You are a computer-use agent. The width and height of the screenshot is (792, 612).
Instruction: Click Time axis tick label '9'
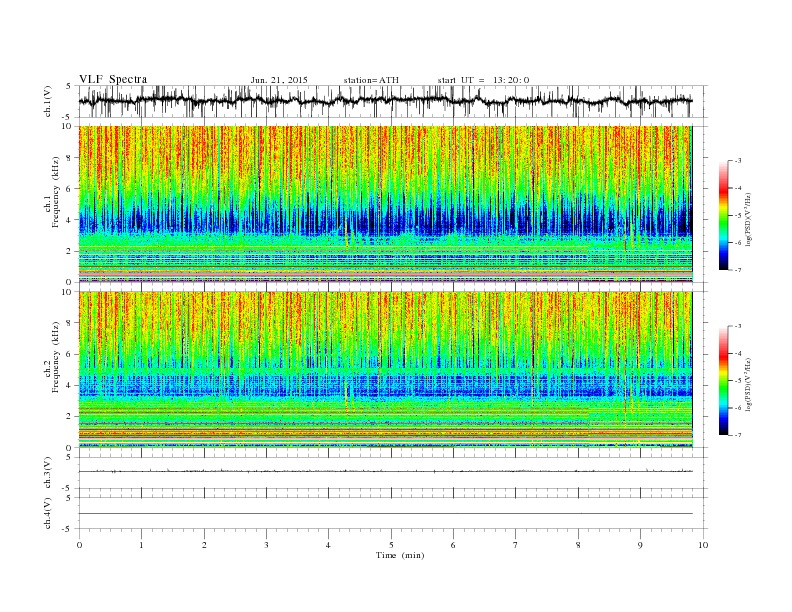[x=640, y=545]
